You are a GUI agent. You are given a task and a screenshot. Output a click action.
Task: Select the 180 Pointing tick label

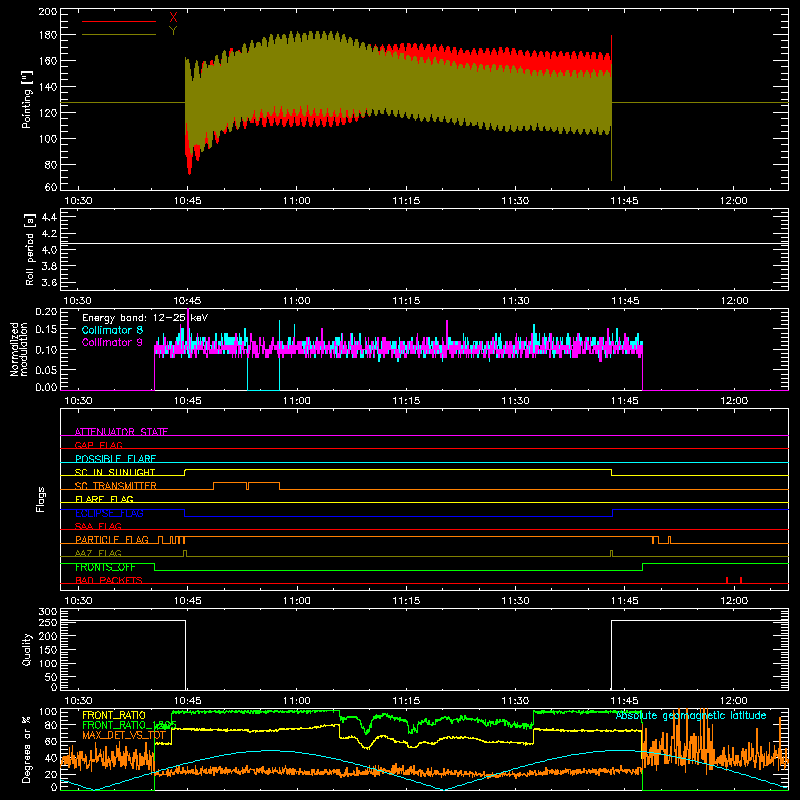[x=48, y=35]
